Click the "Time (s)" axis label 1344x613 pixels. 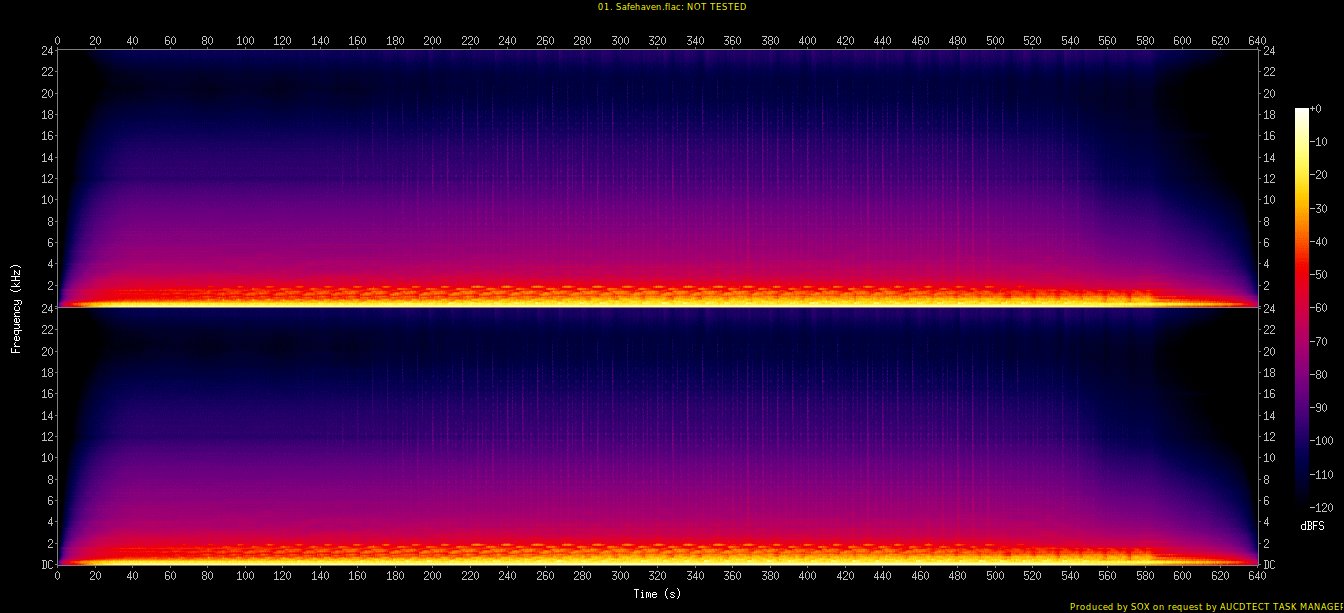pyautogui.click(x=657, y=594)
